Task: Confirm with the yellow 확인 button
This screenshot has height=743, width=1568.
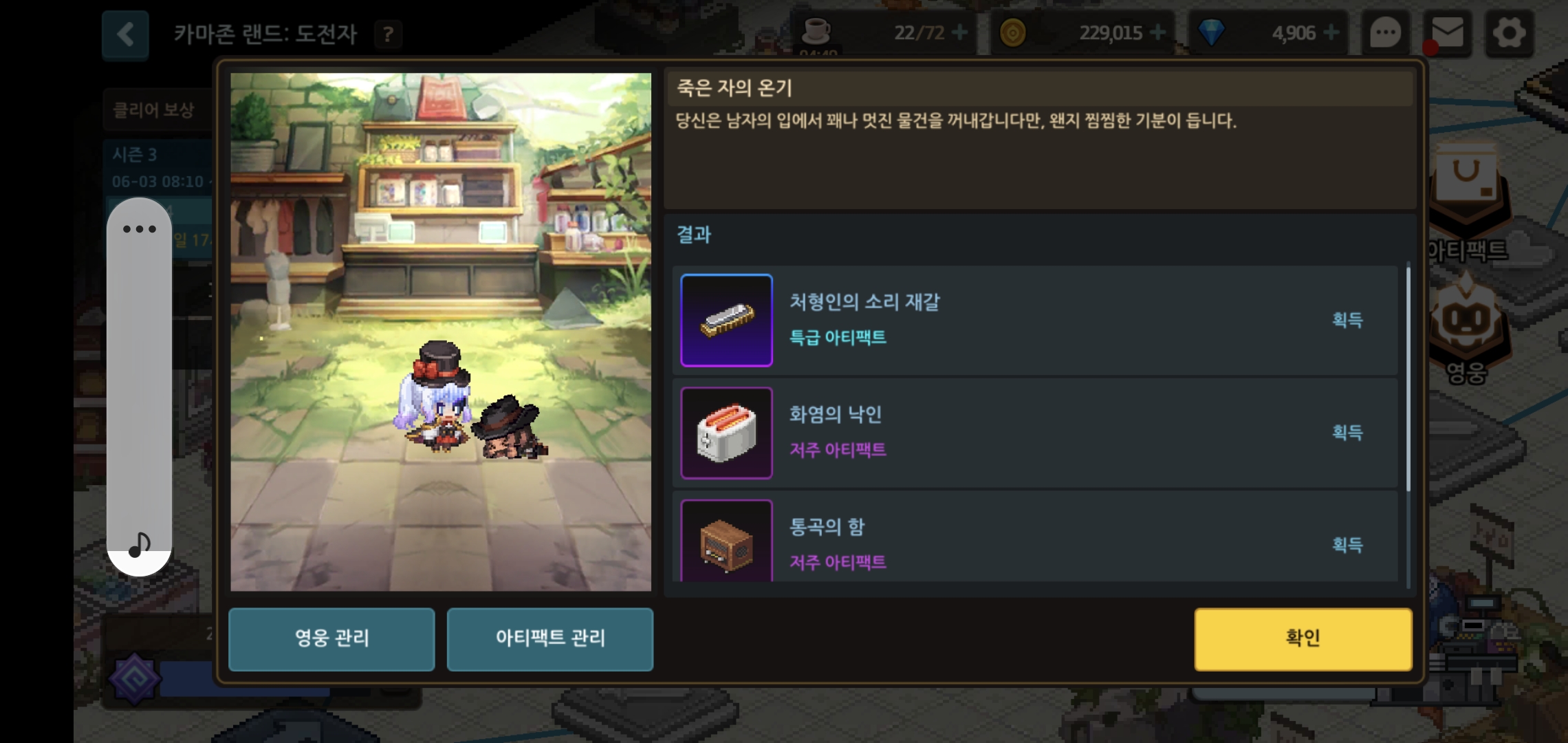Action: [1303, 639]
